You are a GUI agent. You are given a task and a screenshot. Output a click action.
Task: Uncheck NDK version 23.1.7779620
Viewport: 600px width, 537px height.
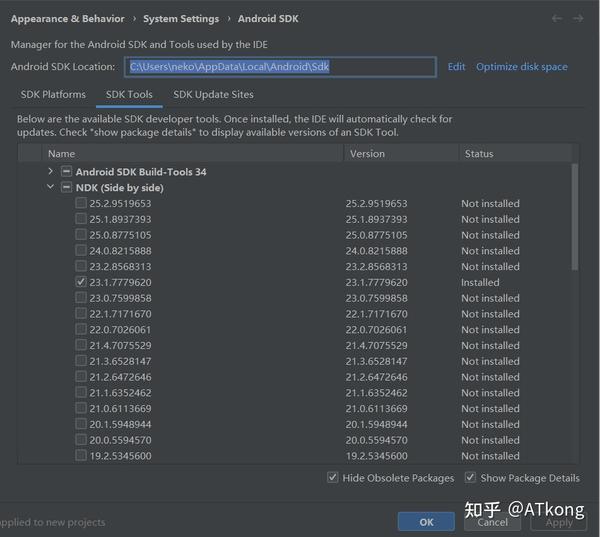(81, 283)
